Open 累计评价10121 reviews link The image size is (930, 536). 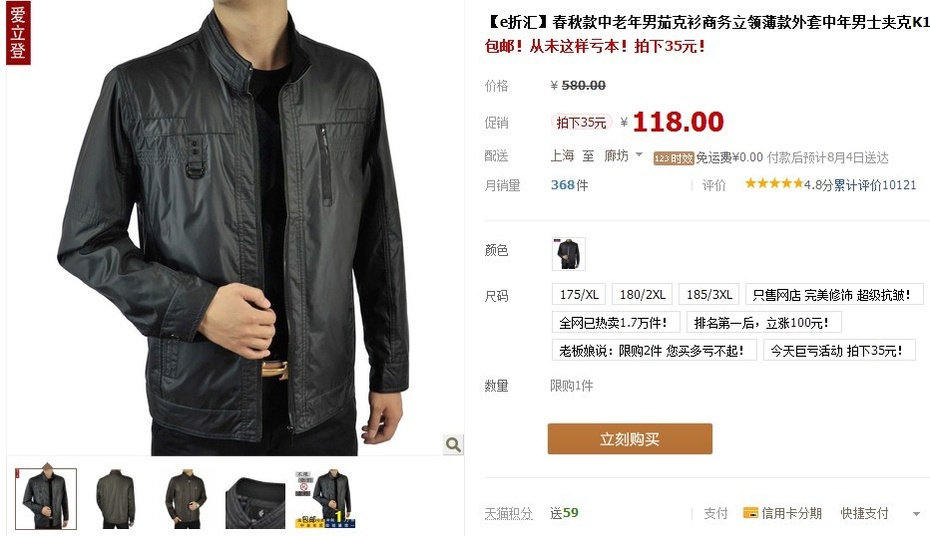(875, 185)
